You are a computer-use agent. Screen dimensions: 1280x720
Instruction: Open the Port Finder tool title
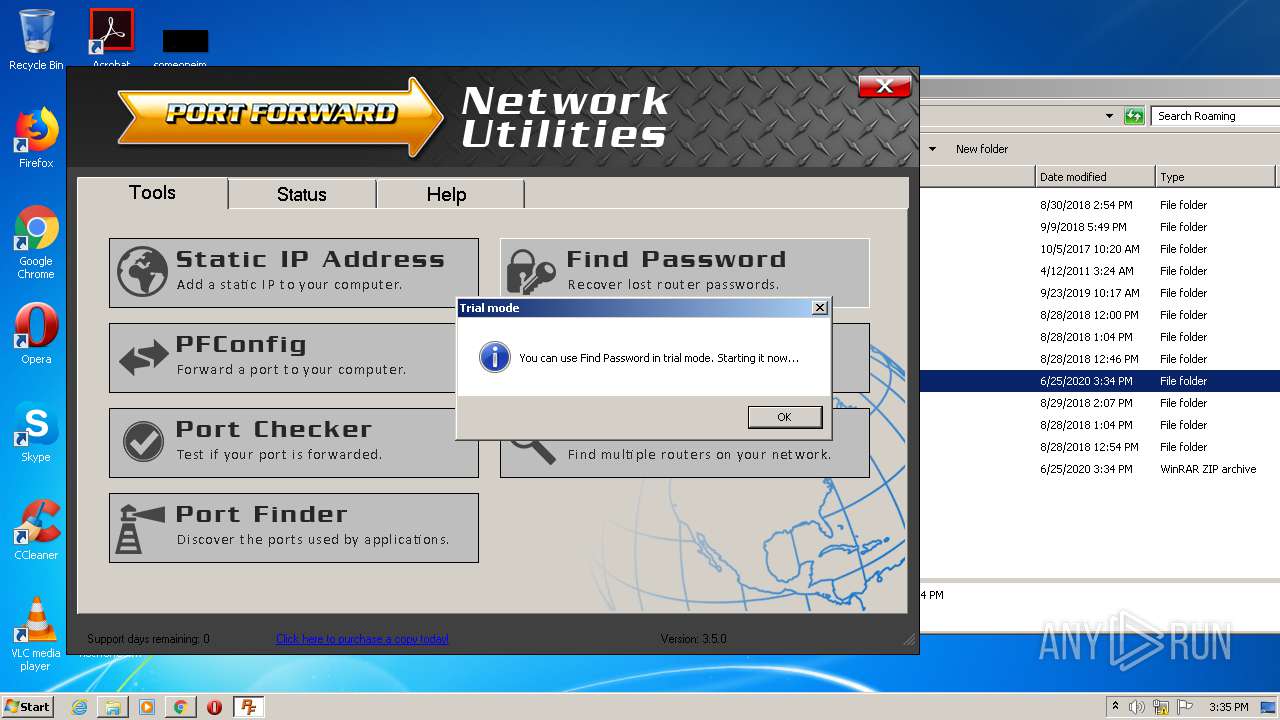pos(262,514)
